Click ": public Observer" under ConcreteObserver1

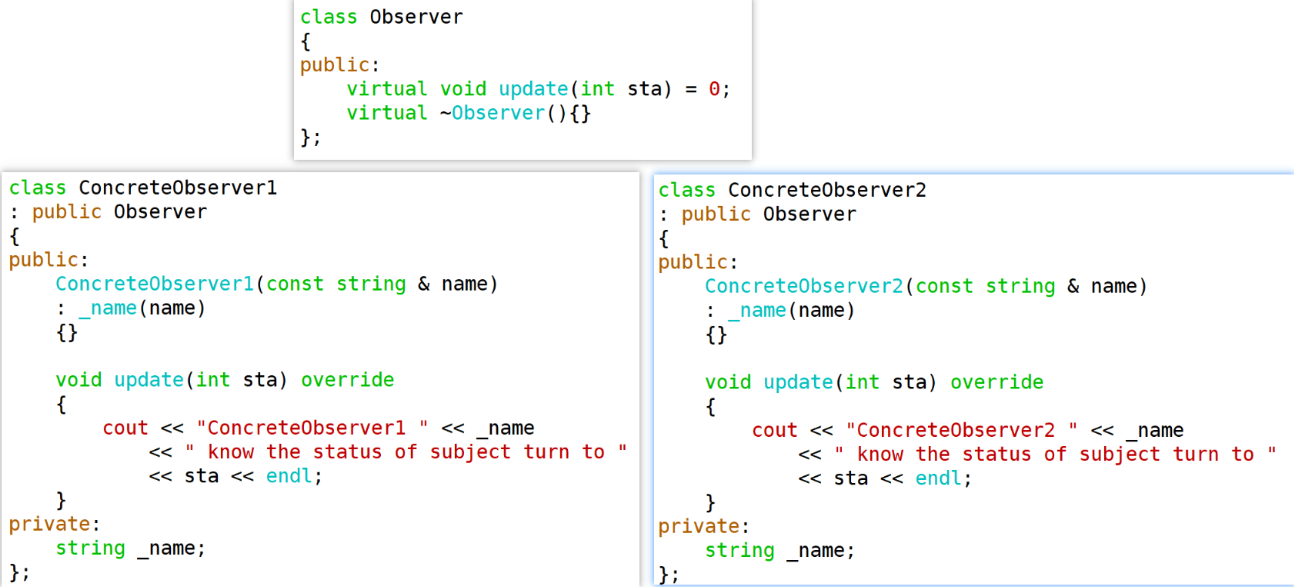[x=108, y=212]
